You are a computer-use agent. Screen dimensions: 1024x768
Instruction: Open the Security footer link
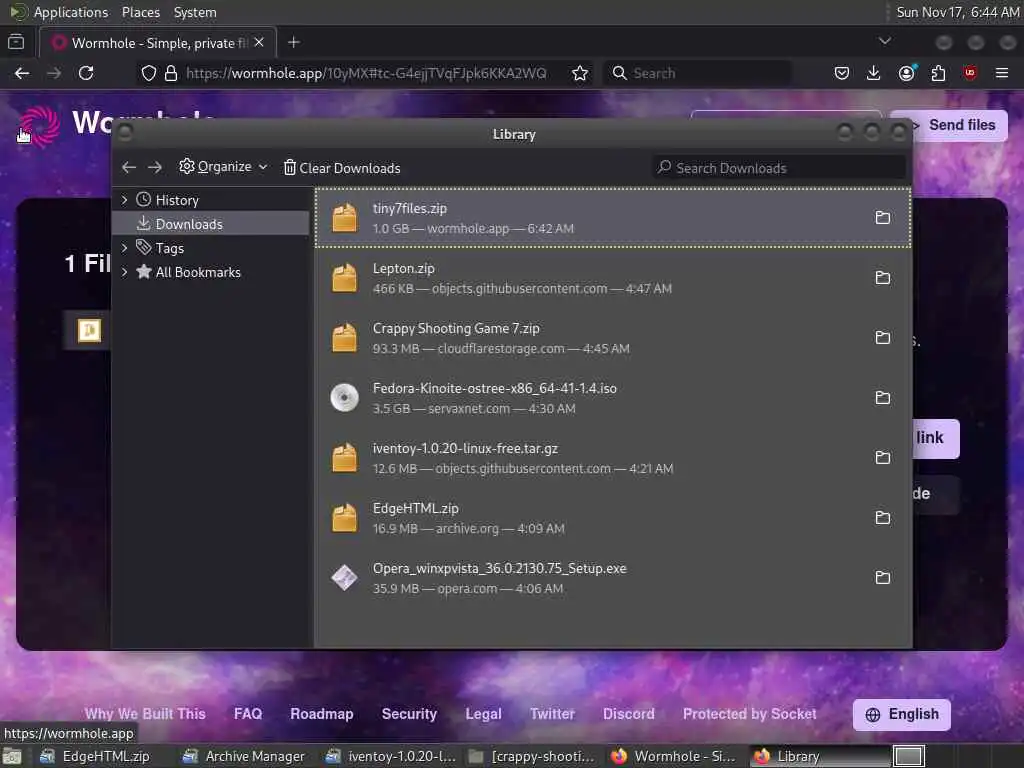[x=409, y=714]
